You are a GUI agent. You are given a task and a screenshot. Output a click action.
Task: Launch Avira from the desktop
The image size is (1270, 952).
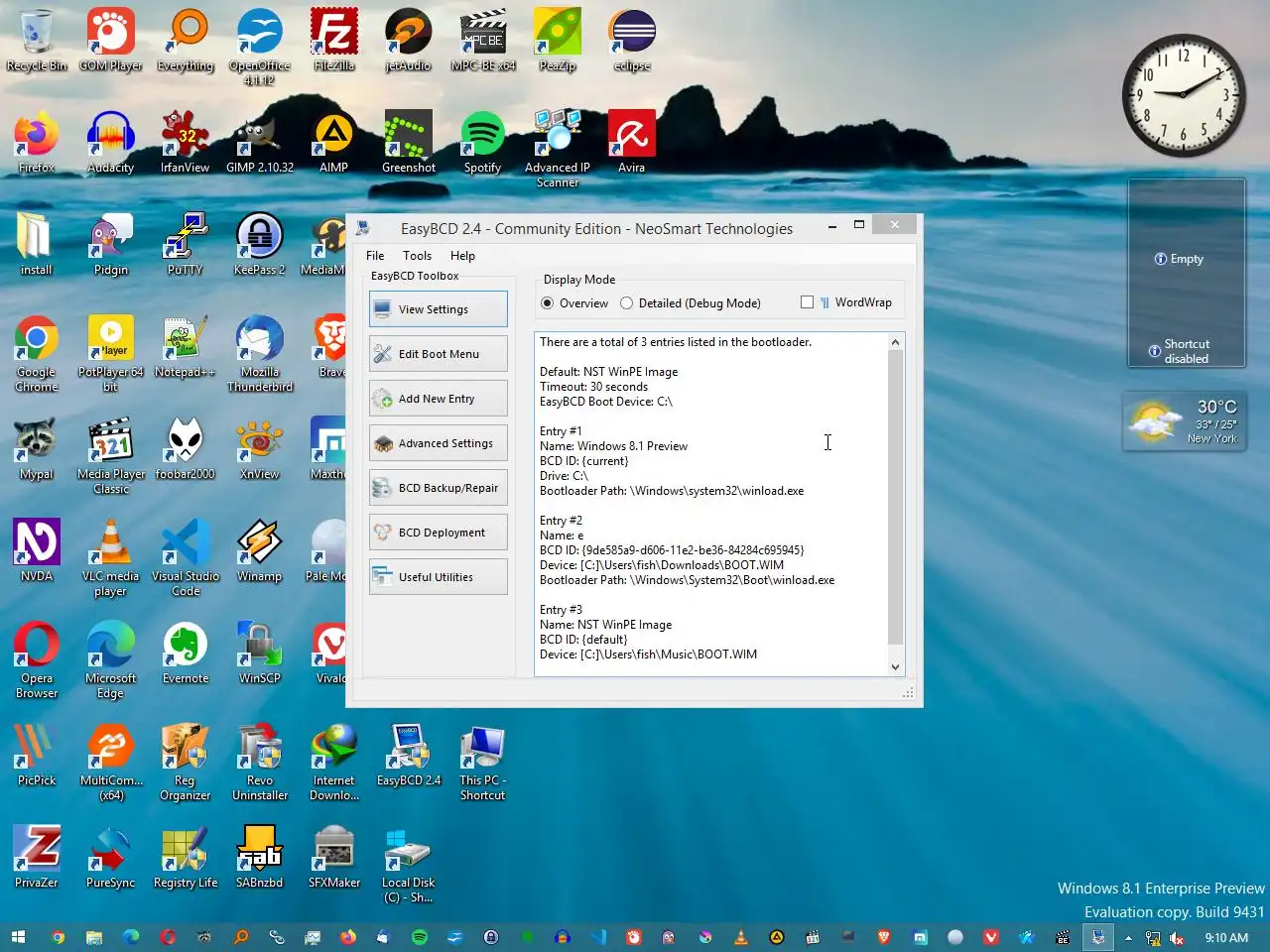pos(632,144)
